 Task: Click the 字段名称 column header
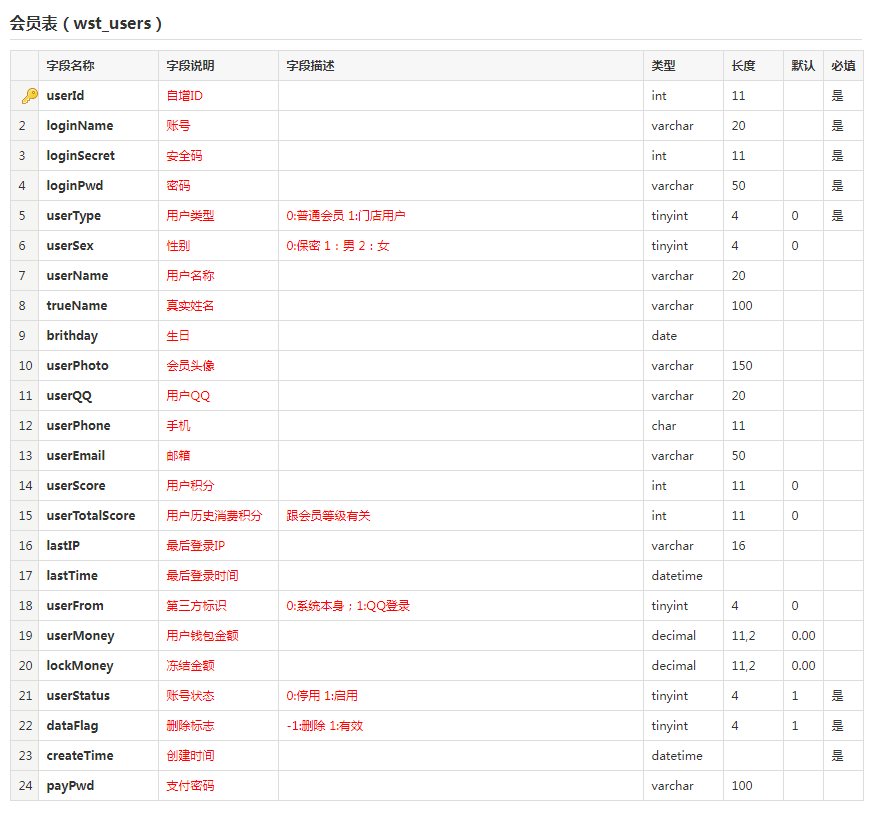70,66
